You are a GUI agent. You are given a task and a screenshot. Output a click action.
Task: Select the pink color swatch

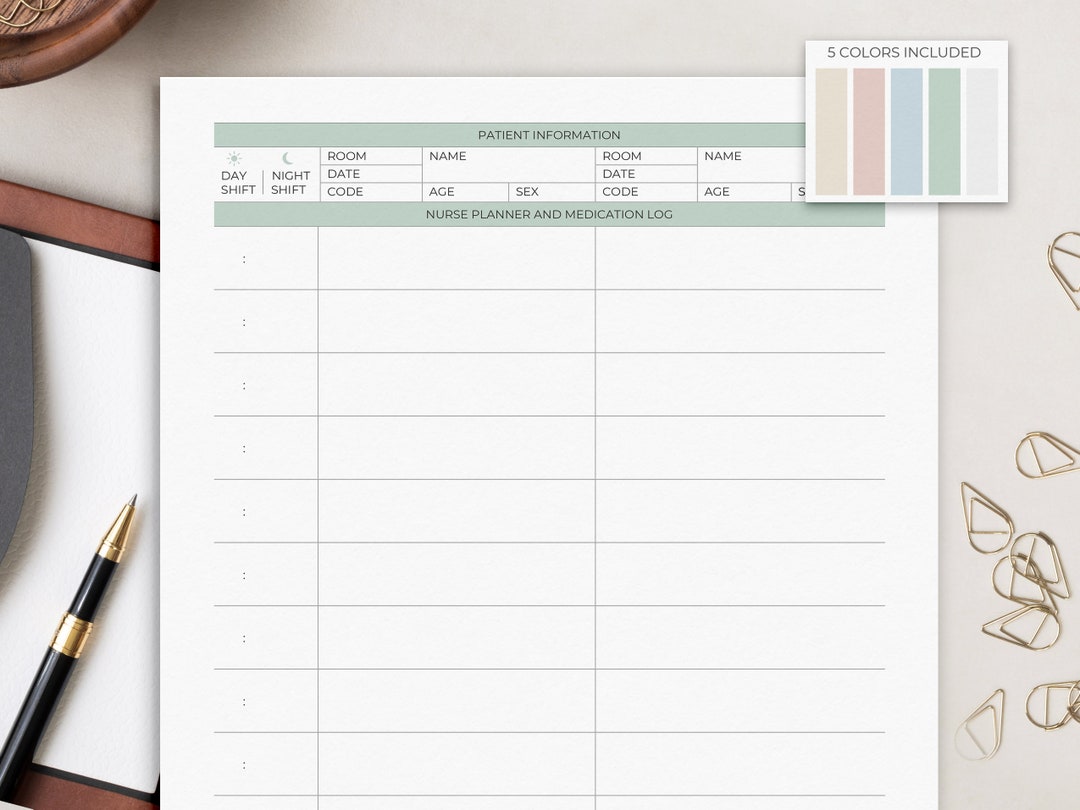(869, 132)
